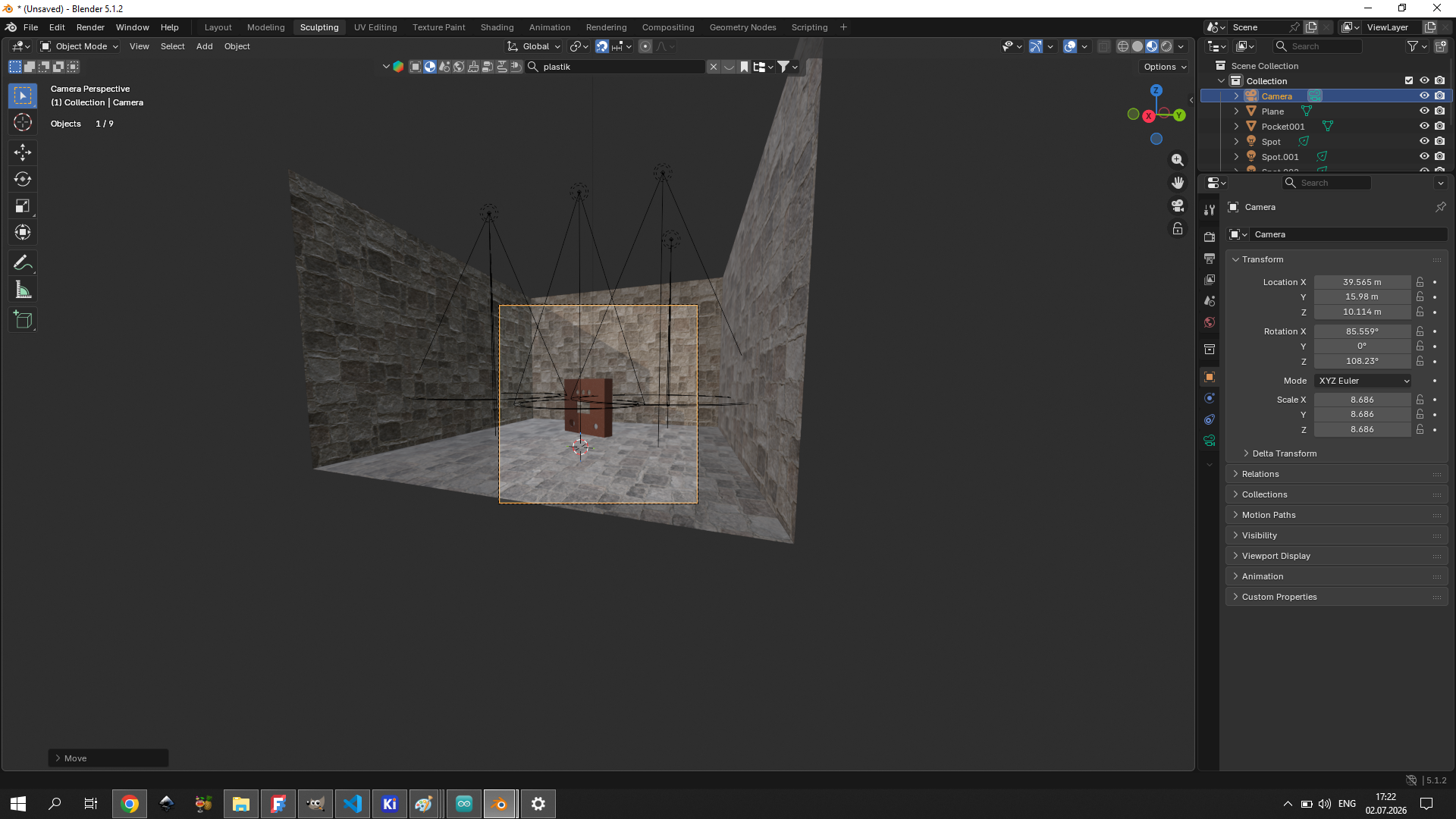
Task: Activate the Annotate pencil tool
Action: pos(23,263)
